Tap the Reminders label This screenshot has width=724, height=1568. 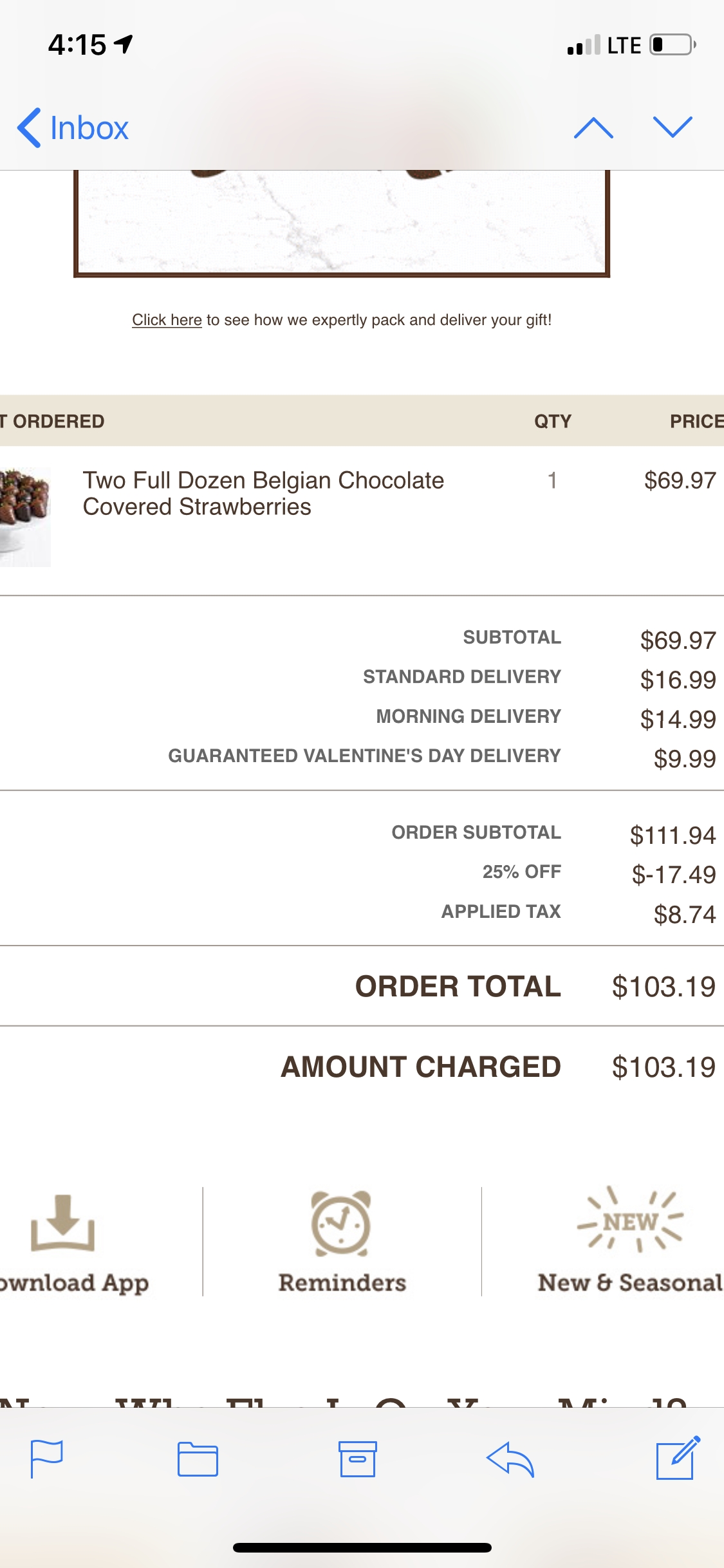tap(342, 1284)
